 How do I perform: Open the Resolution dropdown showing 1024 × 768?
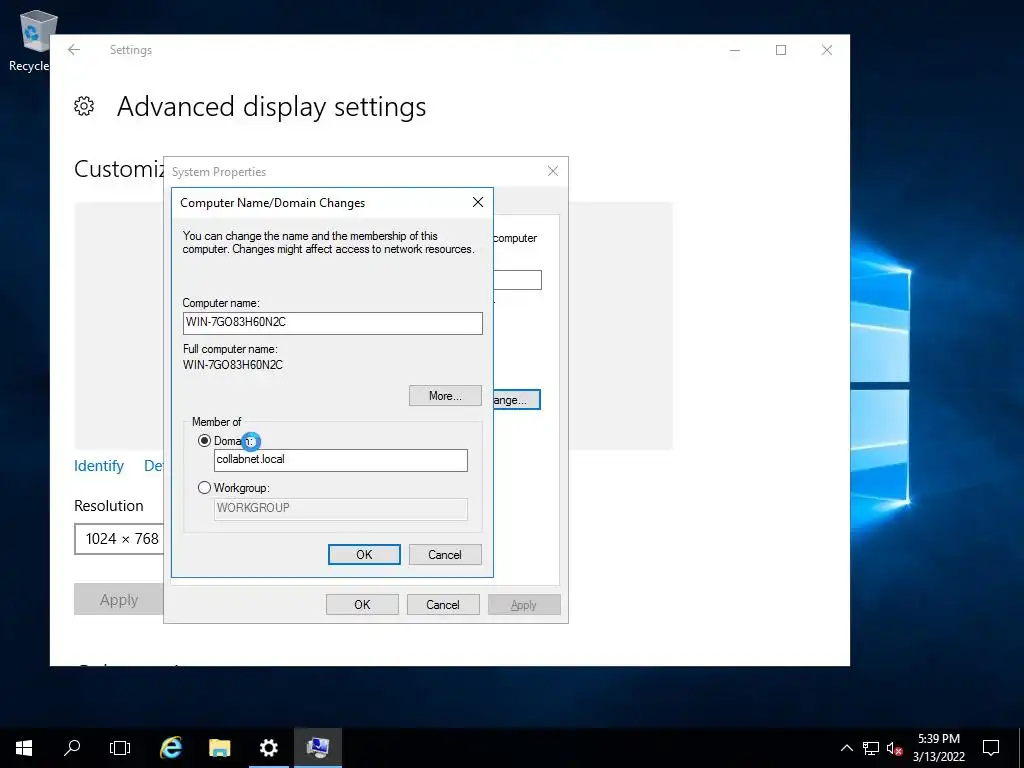(119, 539)
